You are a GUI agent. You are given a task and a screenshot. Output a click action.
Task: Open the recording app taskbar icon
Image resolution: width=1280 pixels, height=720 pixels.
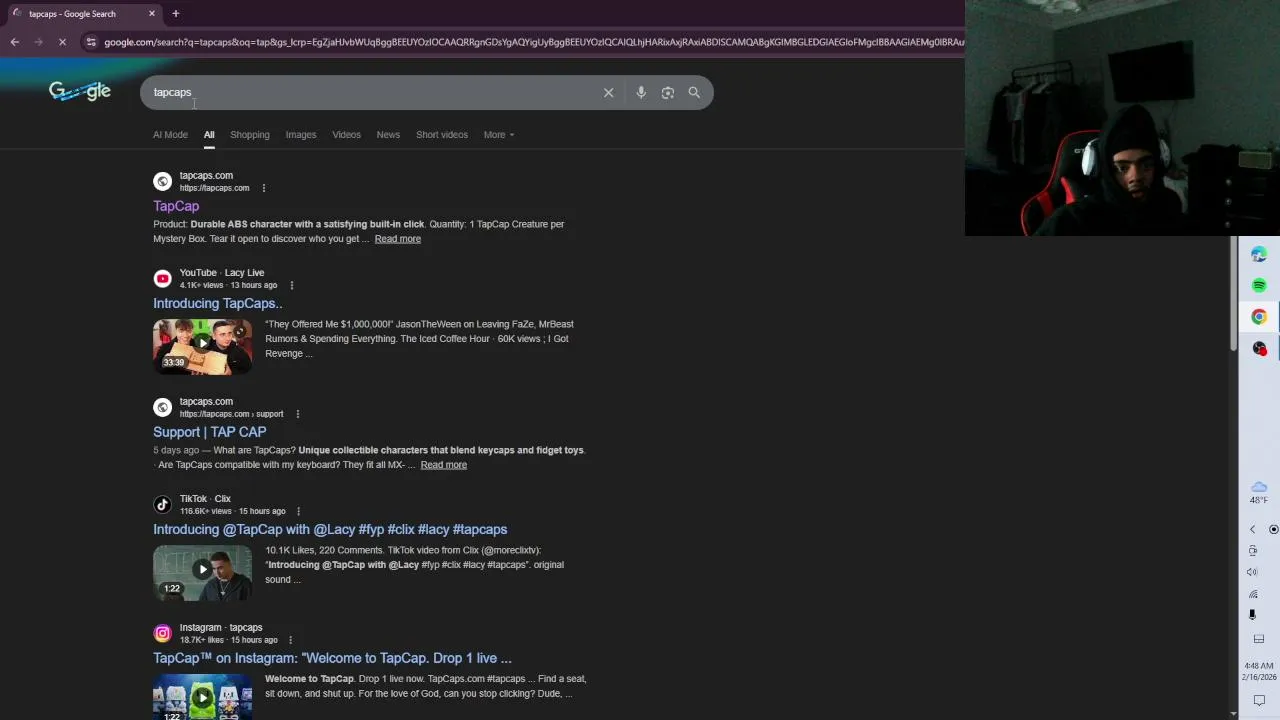pos(1259,348)
